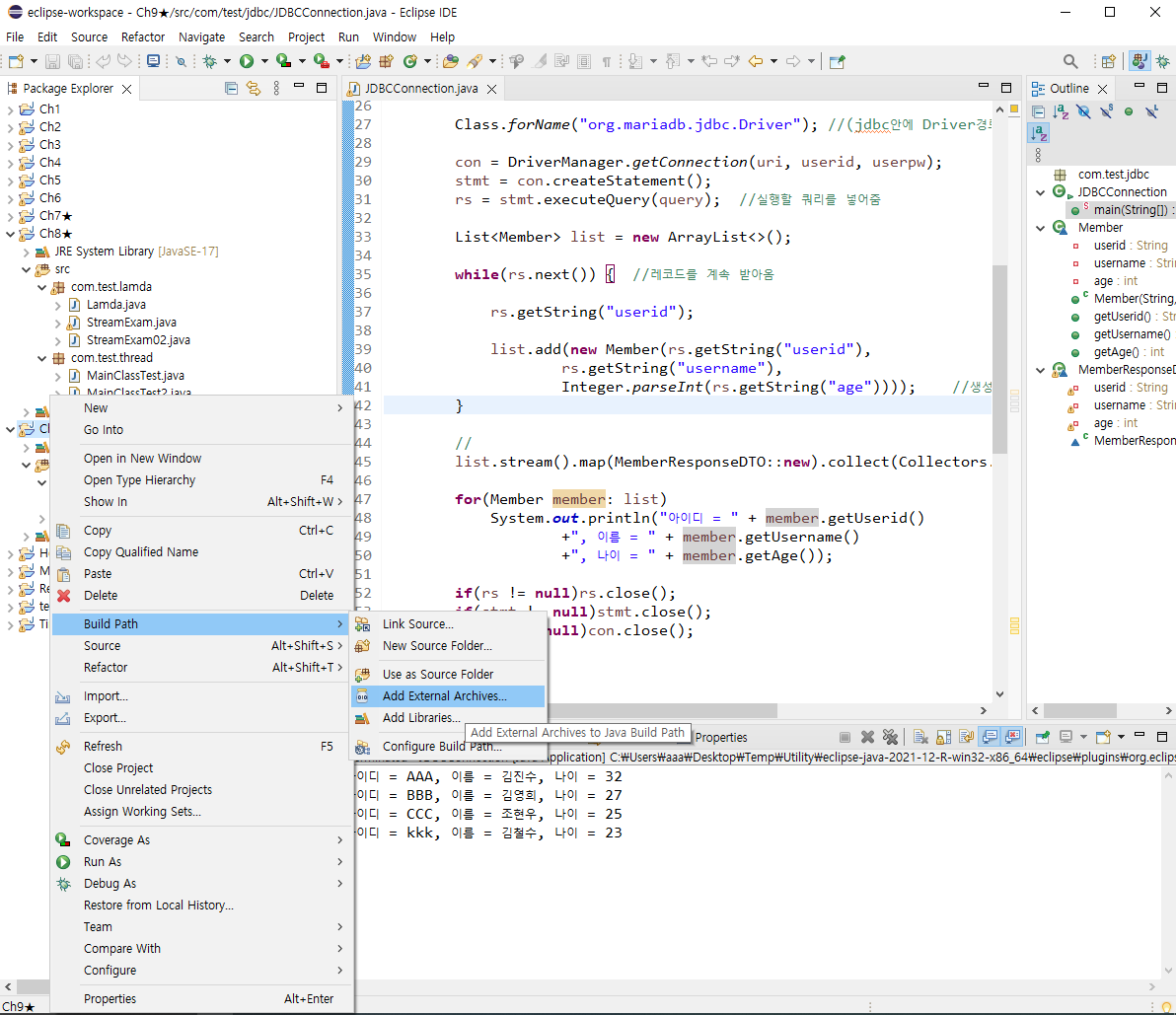This screenshot has height=1015, width=1176.
Task: Toggle Hide Static Members in Outline
Action: coord(1106,112)
